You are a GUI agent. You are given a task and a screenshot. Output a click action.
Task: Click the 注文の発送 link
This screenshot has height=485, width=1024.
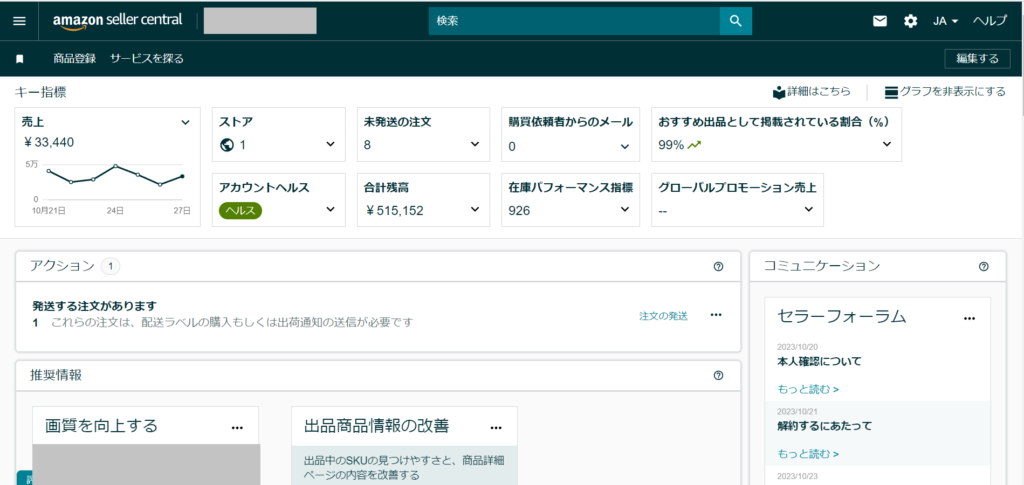point(663,316)
